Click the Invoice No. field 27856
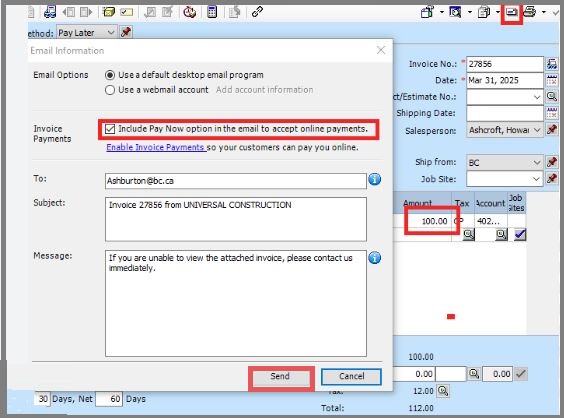 pyautogui.click(x=505, y=64)
